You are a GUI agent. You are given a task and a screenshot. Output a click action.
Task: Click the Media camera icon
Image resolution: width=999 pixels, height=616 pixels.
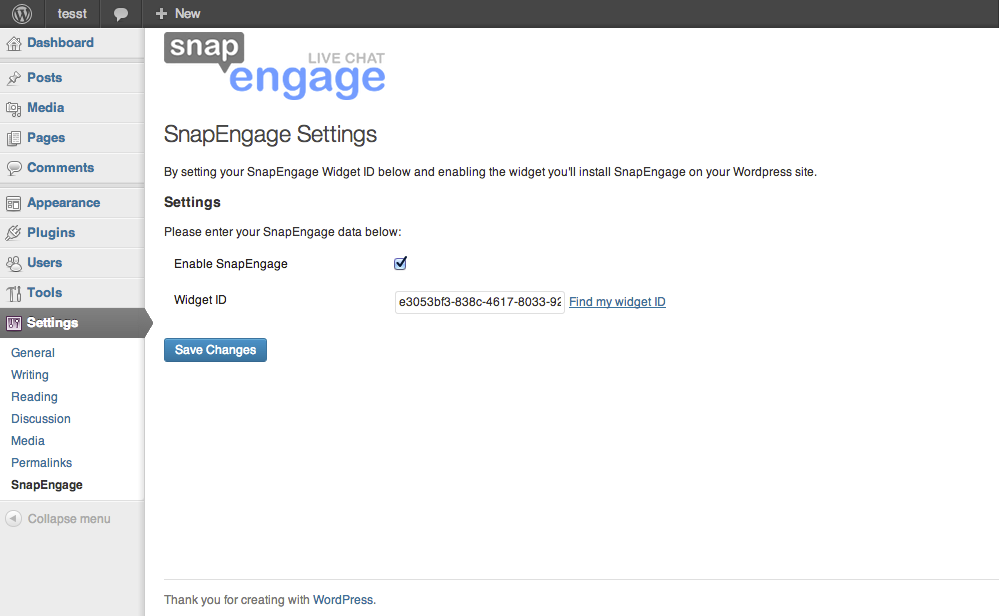coord(13,108)
